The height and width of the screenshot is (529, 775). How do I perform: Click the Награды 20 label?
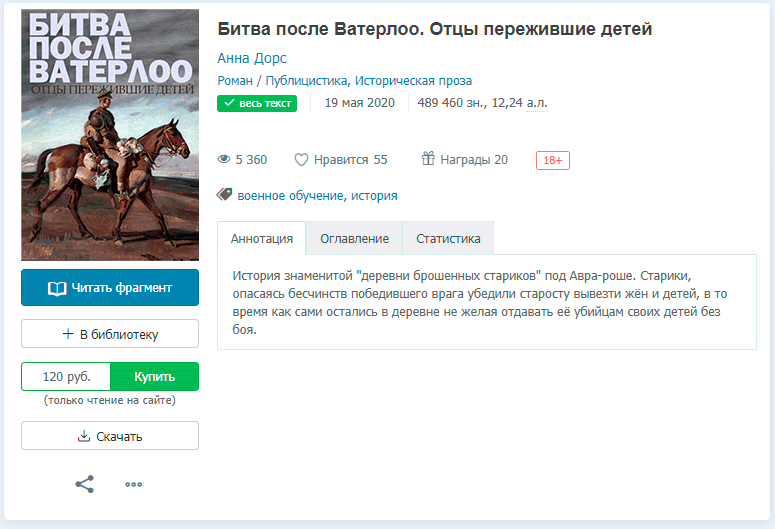(x=474, y=160)
